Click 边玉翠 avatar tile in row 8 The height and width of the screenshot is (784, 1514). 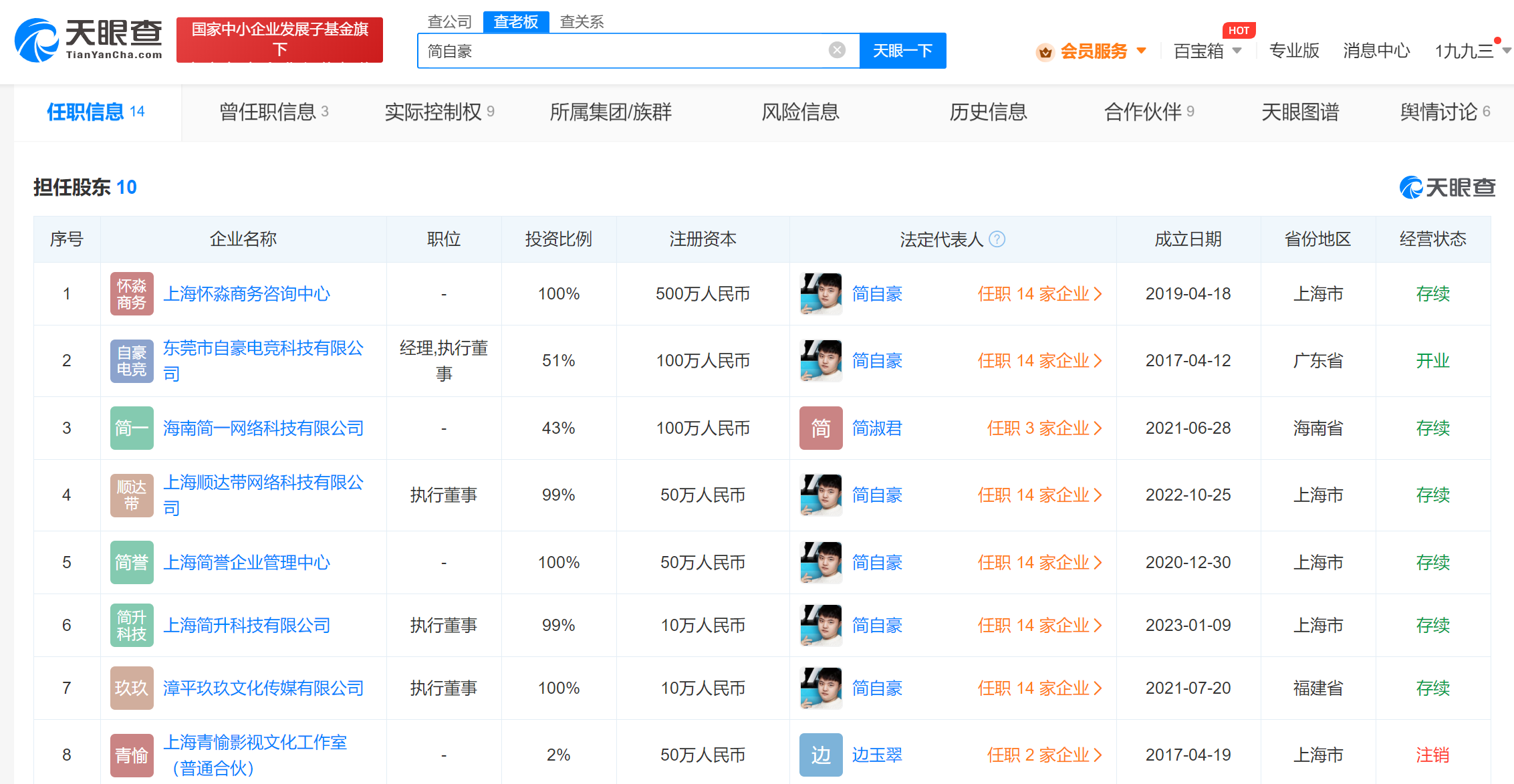(x=821, y=755)
